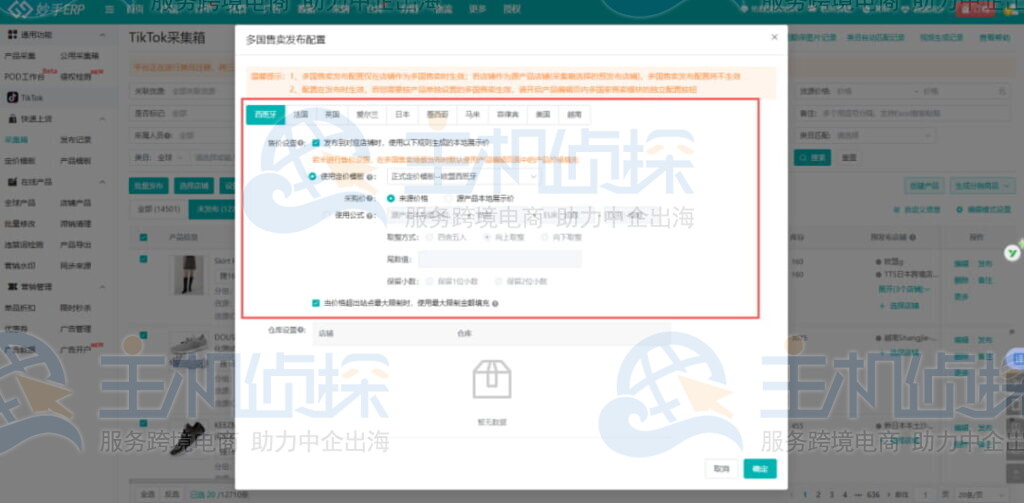Switch to the 爱尔兰 tab
The width and height of the screenshot is (1024, 503).
367,114
